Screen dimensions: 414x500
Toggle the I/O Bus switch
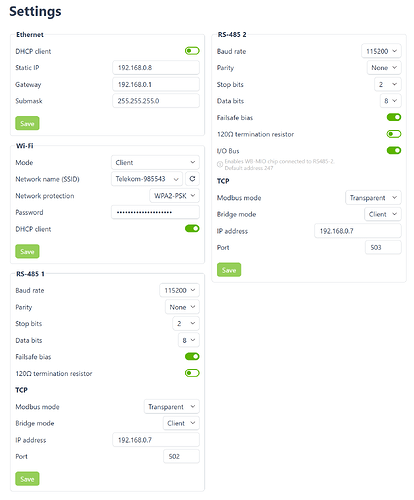click(x=394, y=151)
